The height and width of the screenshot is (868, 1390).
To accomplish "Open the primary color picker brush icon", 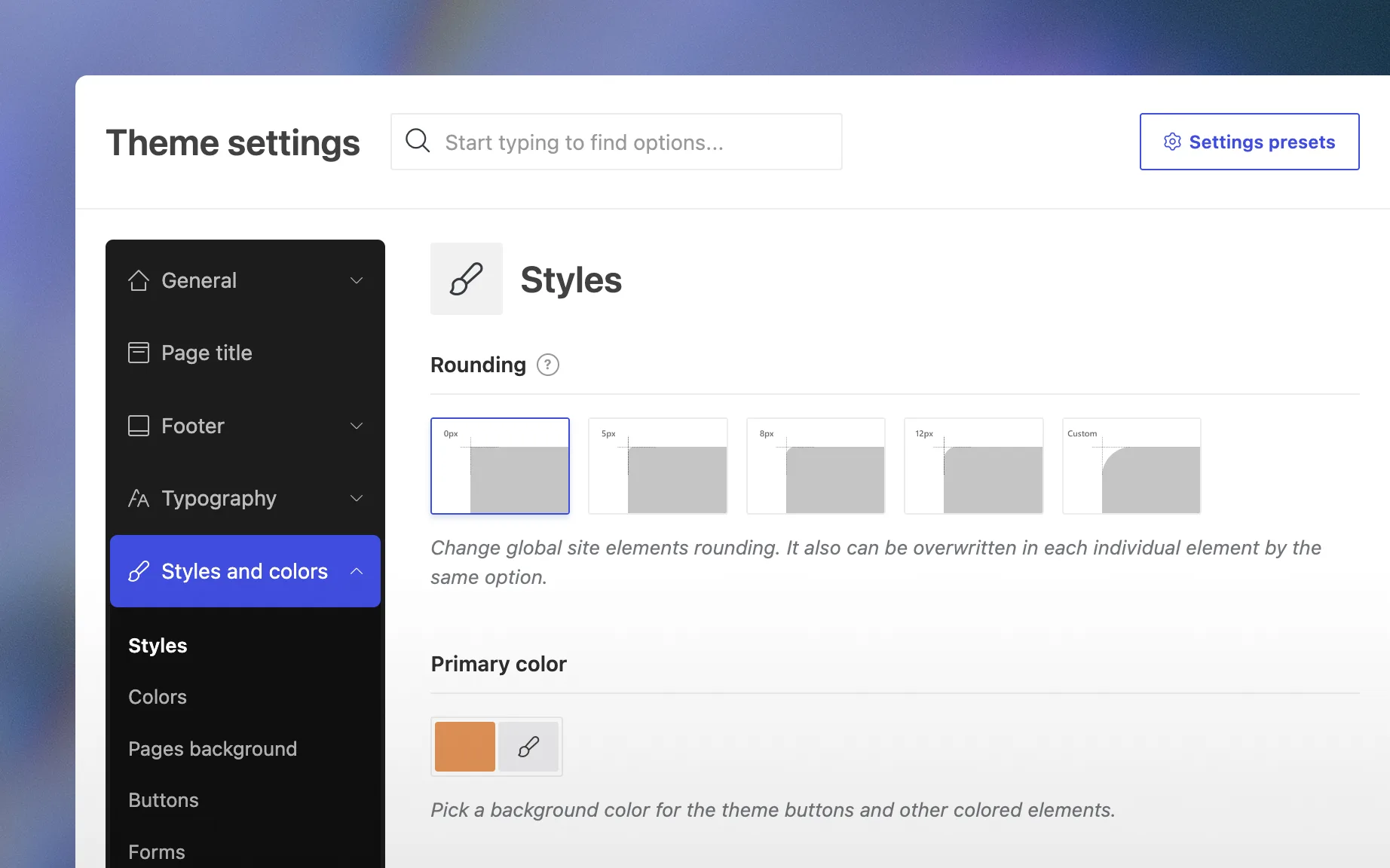I will [x=528, y=747].
